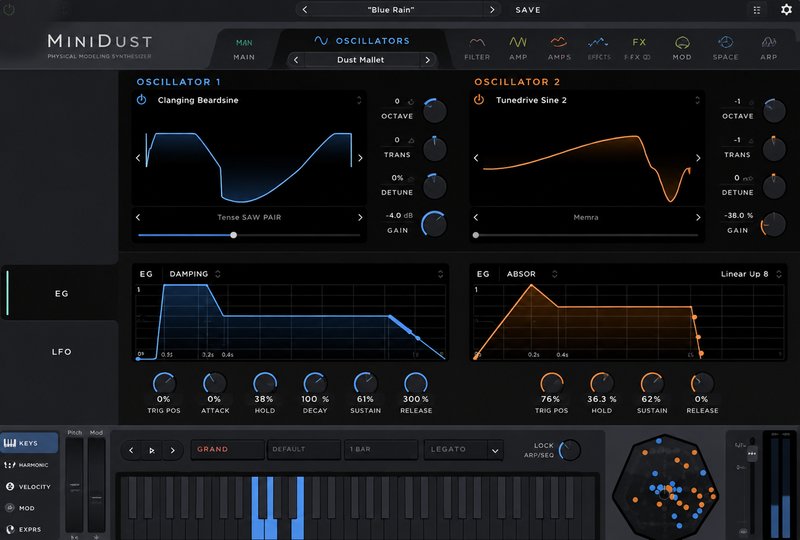This screenshot has height=540, width=800.
Task: Select EXPRS mode in bottom-left panel
Action: click(x=24, y=529)
